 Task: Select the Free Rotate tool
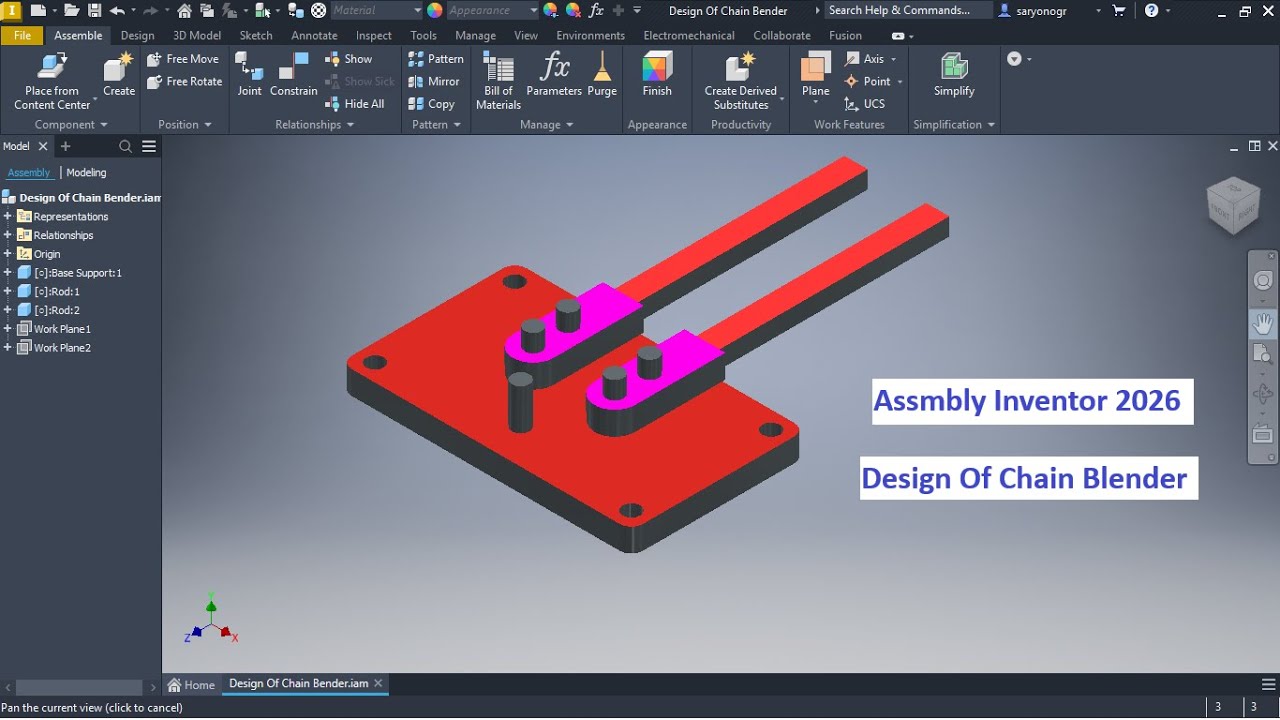(x=185, y=82)
